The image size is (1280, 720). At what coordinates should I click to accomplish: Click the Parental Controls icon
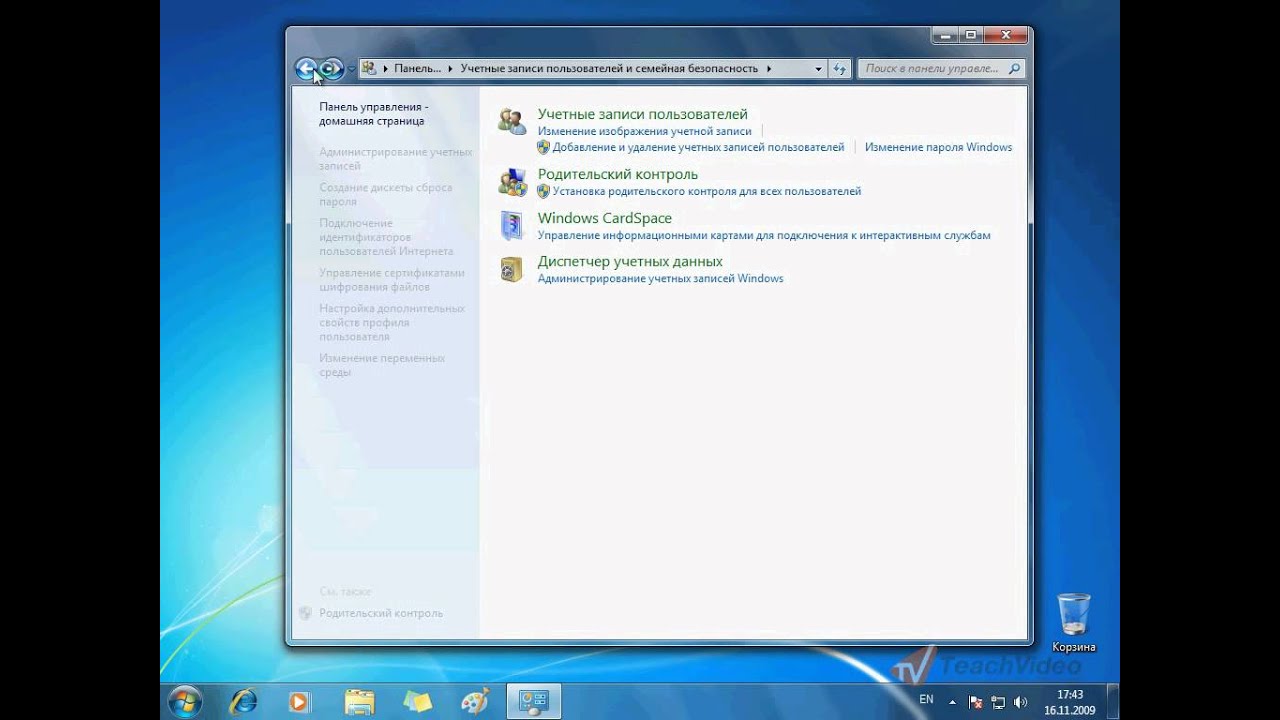coord(512,182)
